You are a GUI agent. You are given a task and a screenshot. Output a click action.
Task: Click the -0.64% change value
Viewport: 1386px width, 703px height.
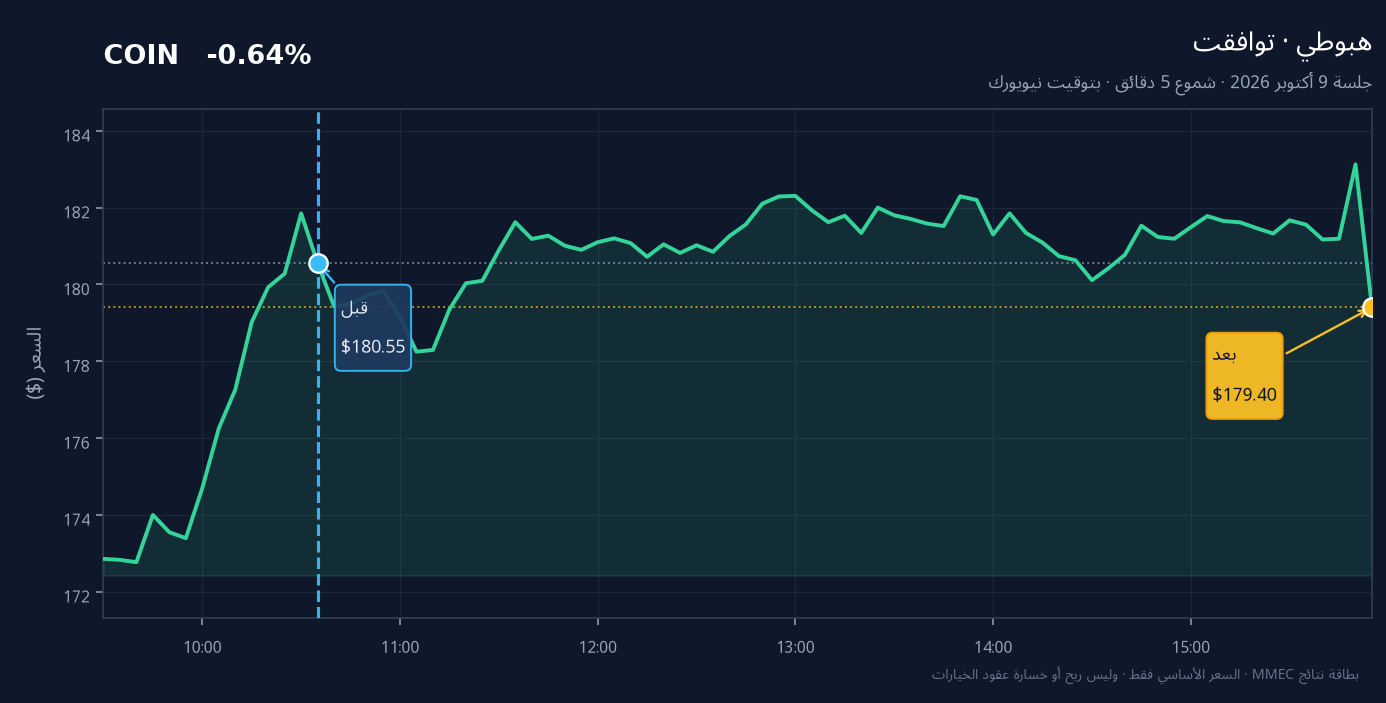[x=259, y=56]
